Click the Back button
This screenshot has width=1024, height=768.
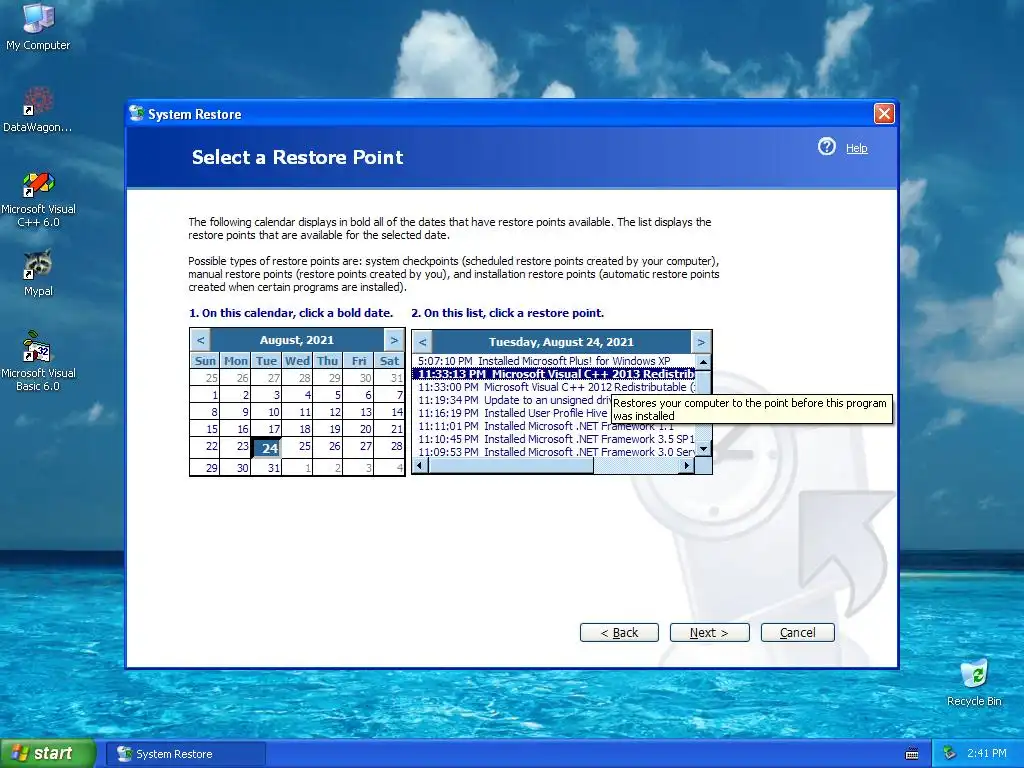pyautogui.click(x=619, y=632)
